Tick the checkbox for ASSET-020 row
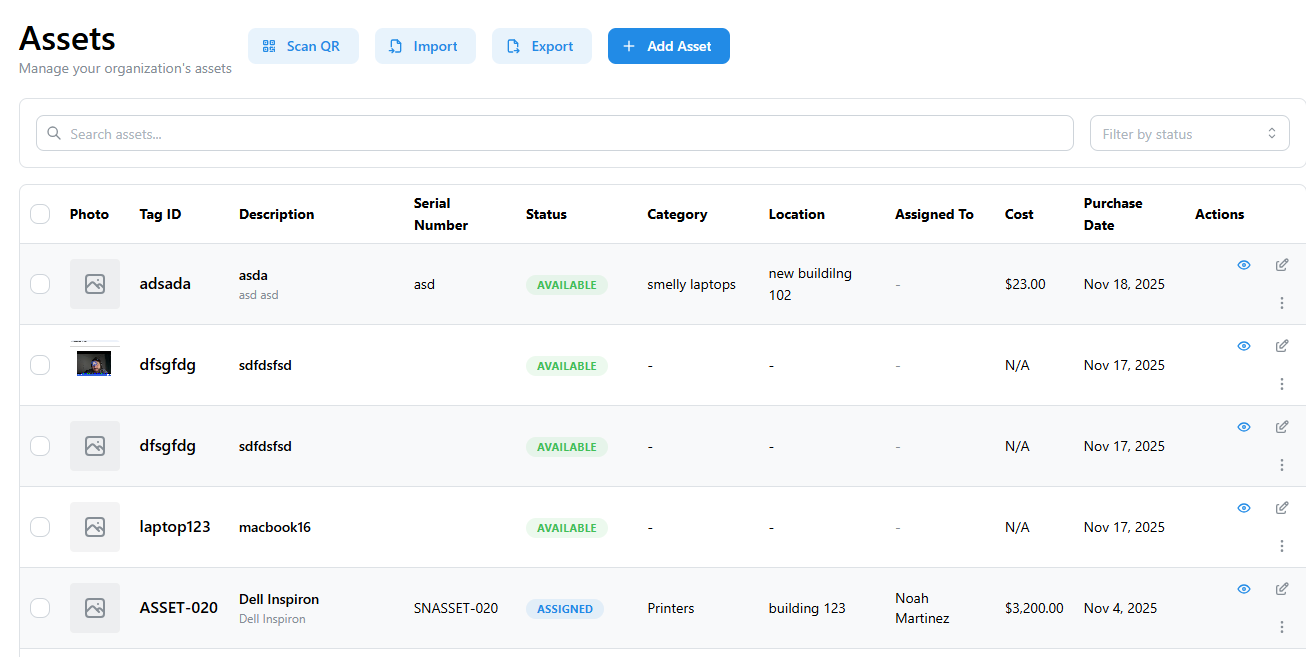Viewport: 1306px width, 657px height. pyautogui.click(x=40, y=608)
